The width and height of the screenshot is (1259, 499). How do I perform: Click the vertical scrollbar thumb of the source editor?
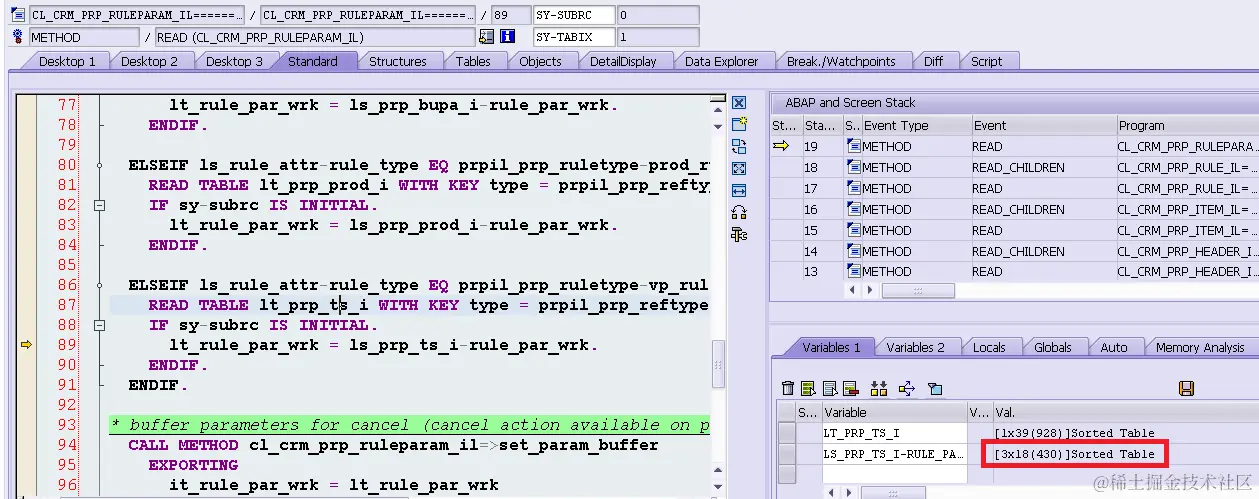[717, 364]
